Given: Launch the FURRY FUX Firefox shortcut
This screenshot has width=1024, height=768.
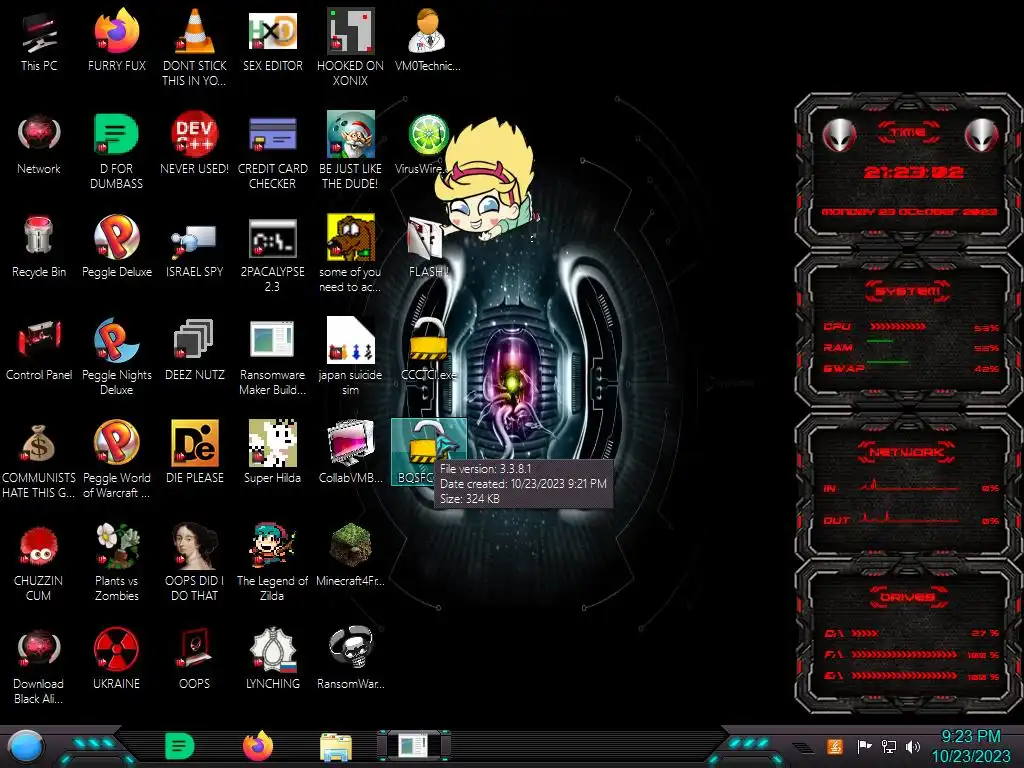Looking at the screenshot, I should click(x=116, y=40).
